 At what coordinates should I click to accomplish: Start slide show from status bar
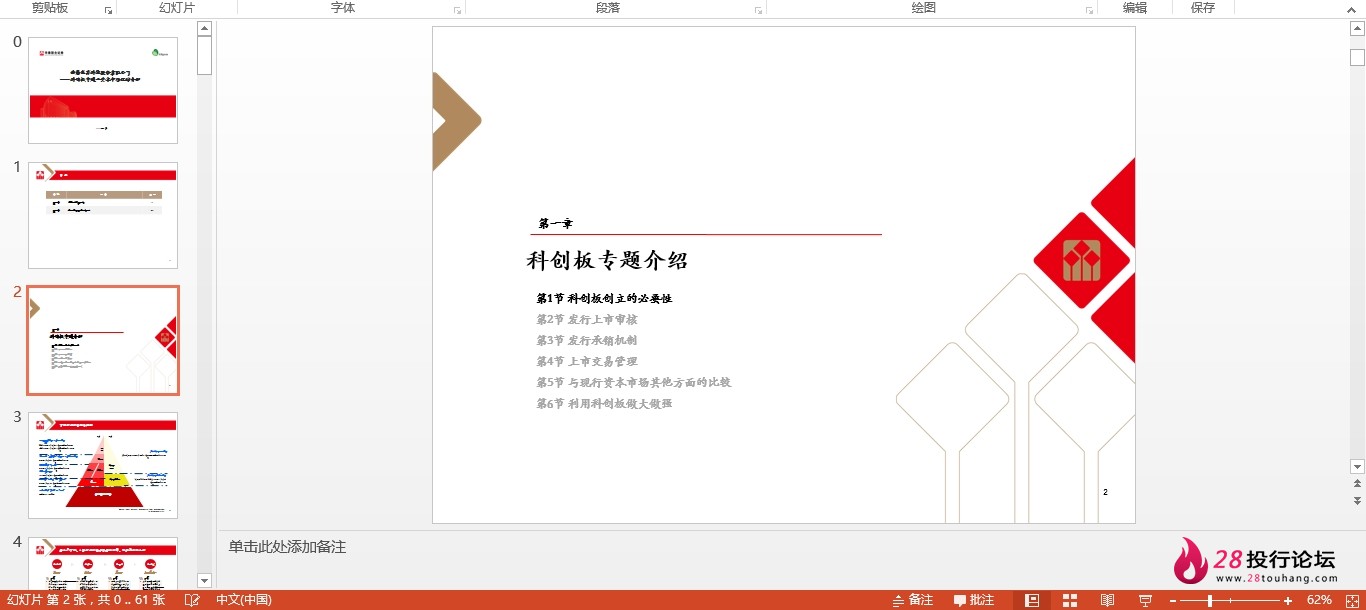click(1145, 600)
